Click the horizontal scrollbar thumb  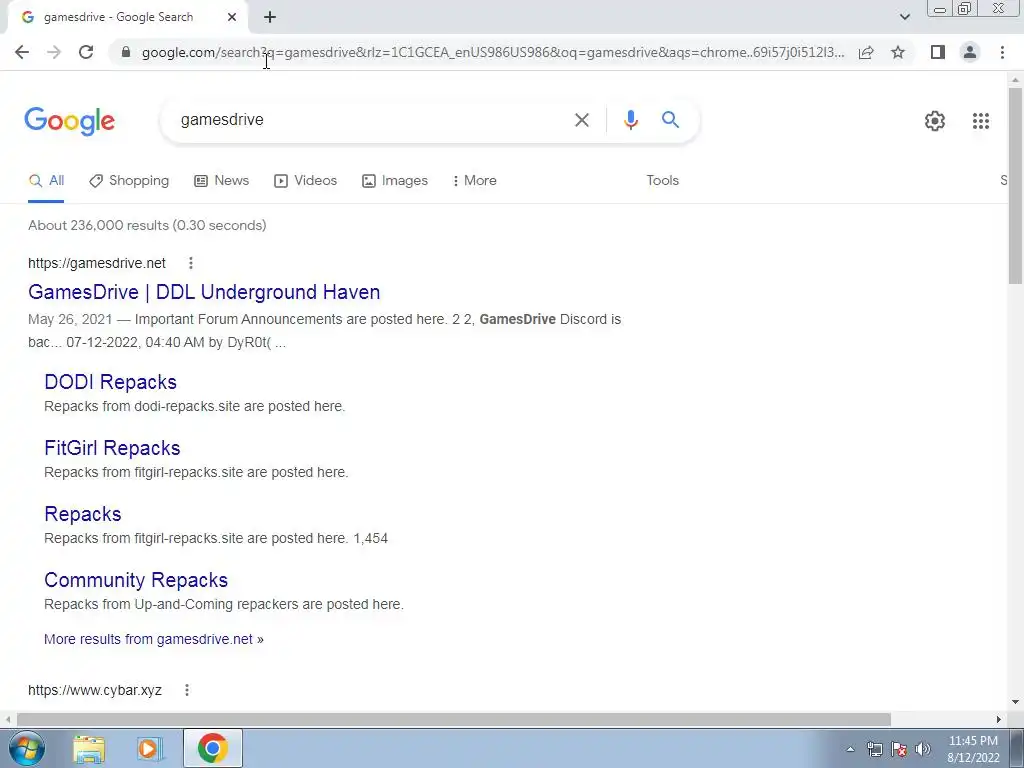453,719
